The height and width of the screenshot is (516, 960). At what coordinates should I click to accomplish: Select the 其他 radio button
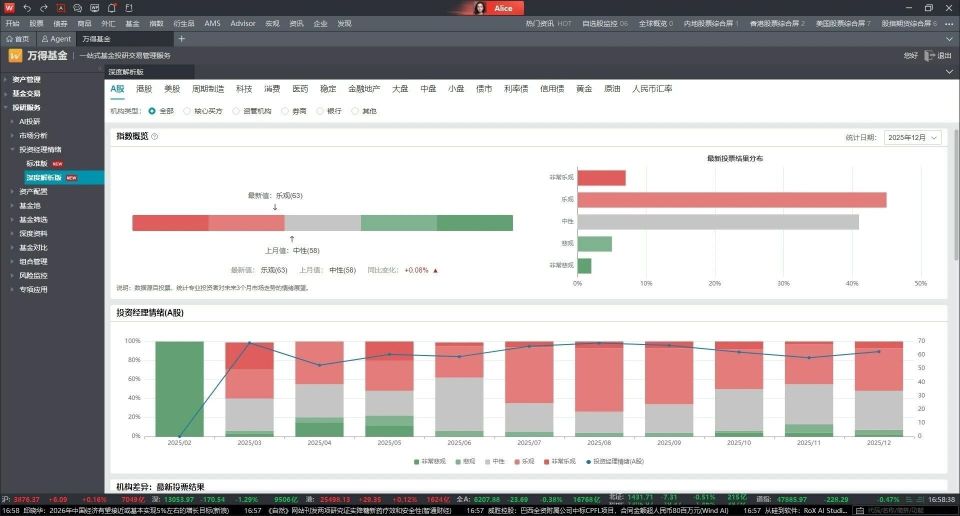(x=354, y=111)
